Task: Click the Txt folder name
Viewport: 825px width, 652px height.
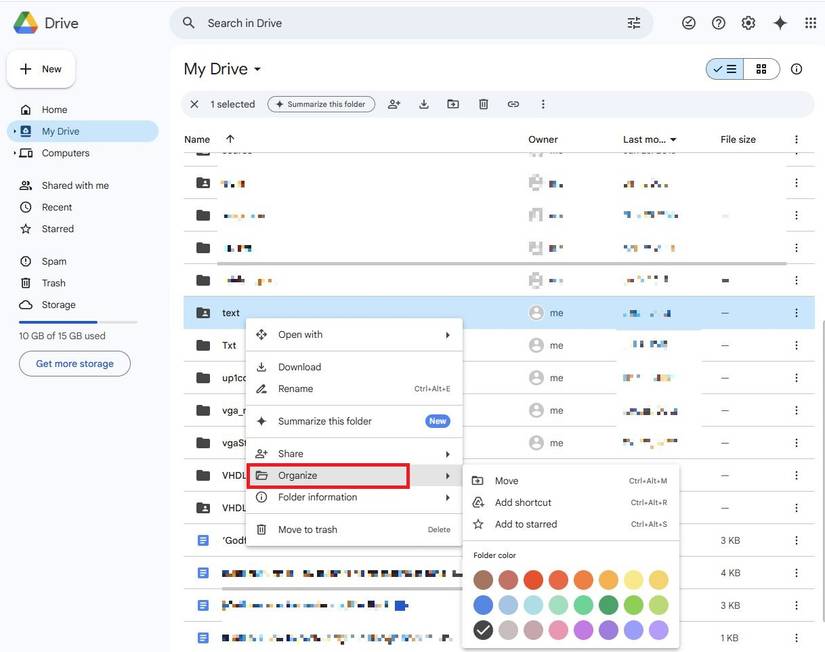Action: (229, 345)
